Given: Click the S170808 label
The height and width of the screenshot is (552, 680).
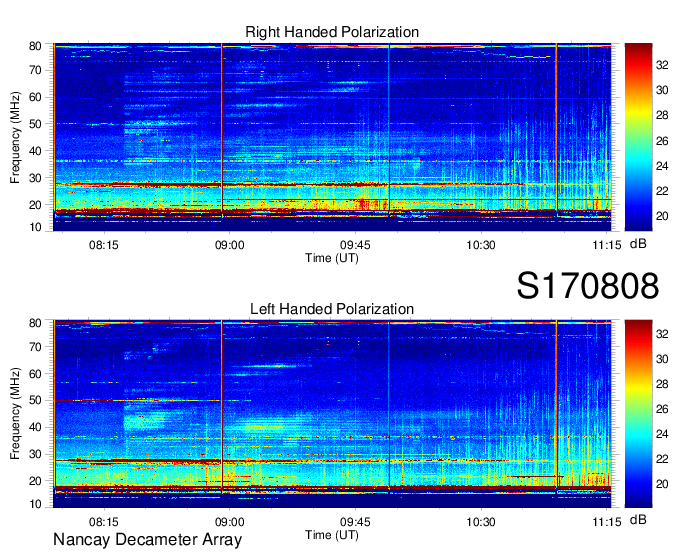Looking at the screenshot, I should (588, 286).
